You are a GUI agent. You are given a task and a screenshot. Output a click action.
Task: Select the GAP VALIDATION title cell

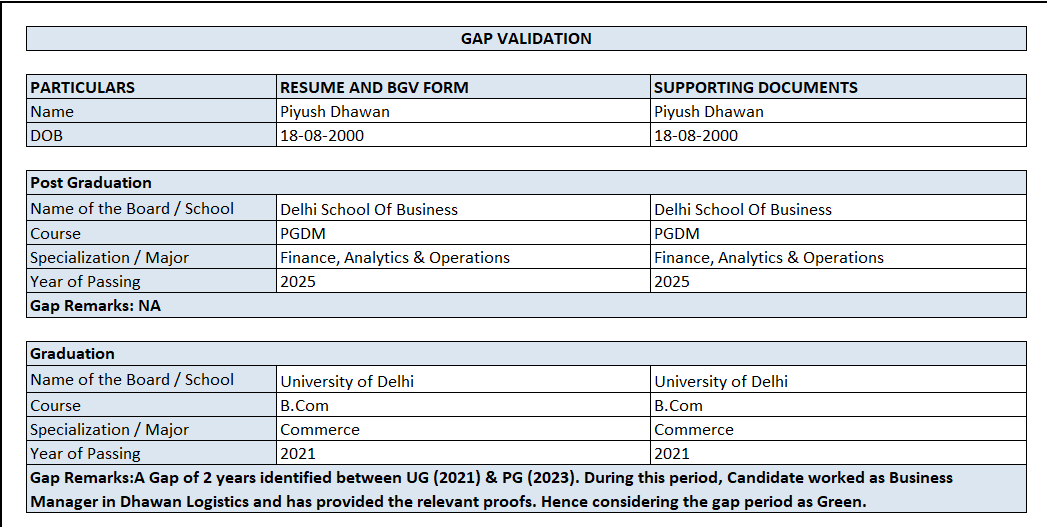click(x=526, y=38)
